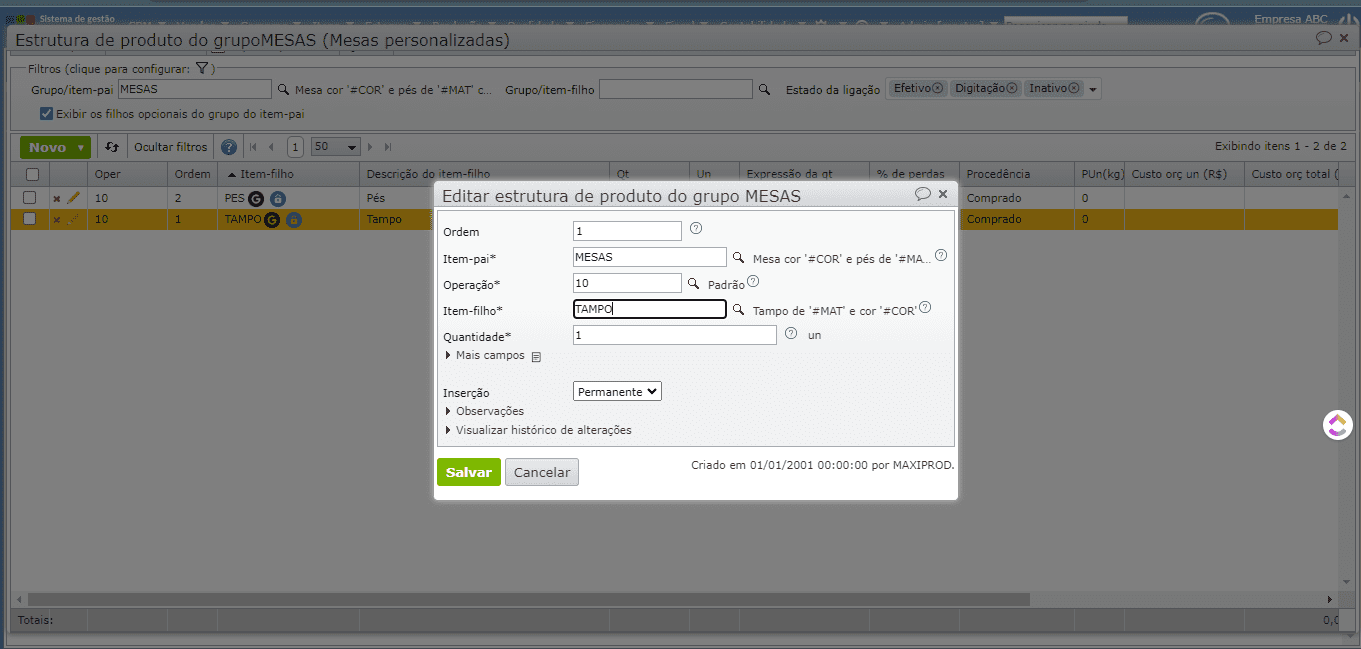
Task: Click Ocultar filtros
Action: coord(171,147)
